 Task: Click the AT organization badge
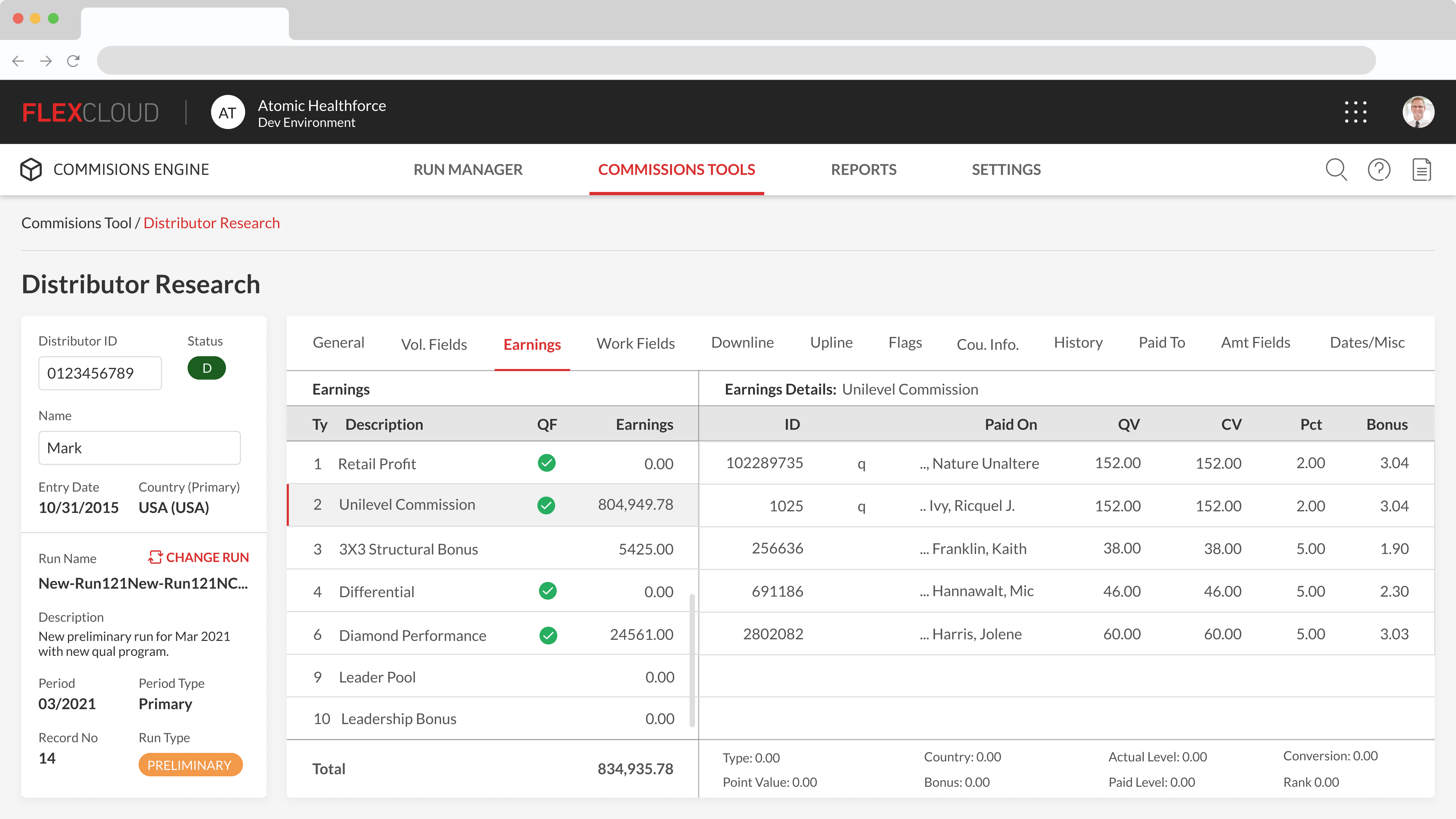(227, 112)
